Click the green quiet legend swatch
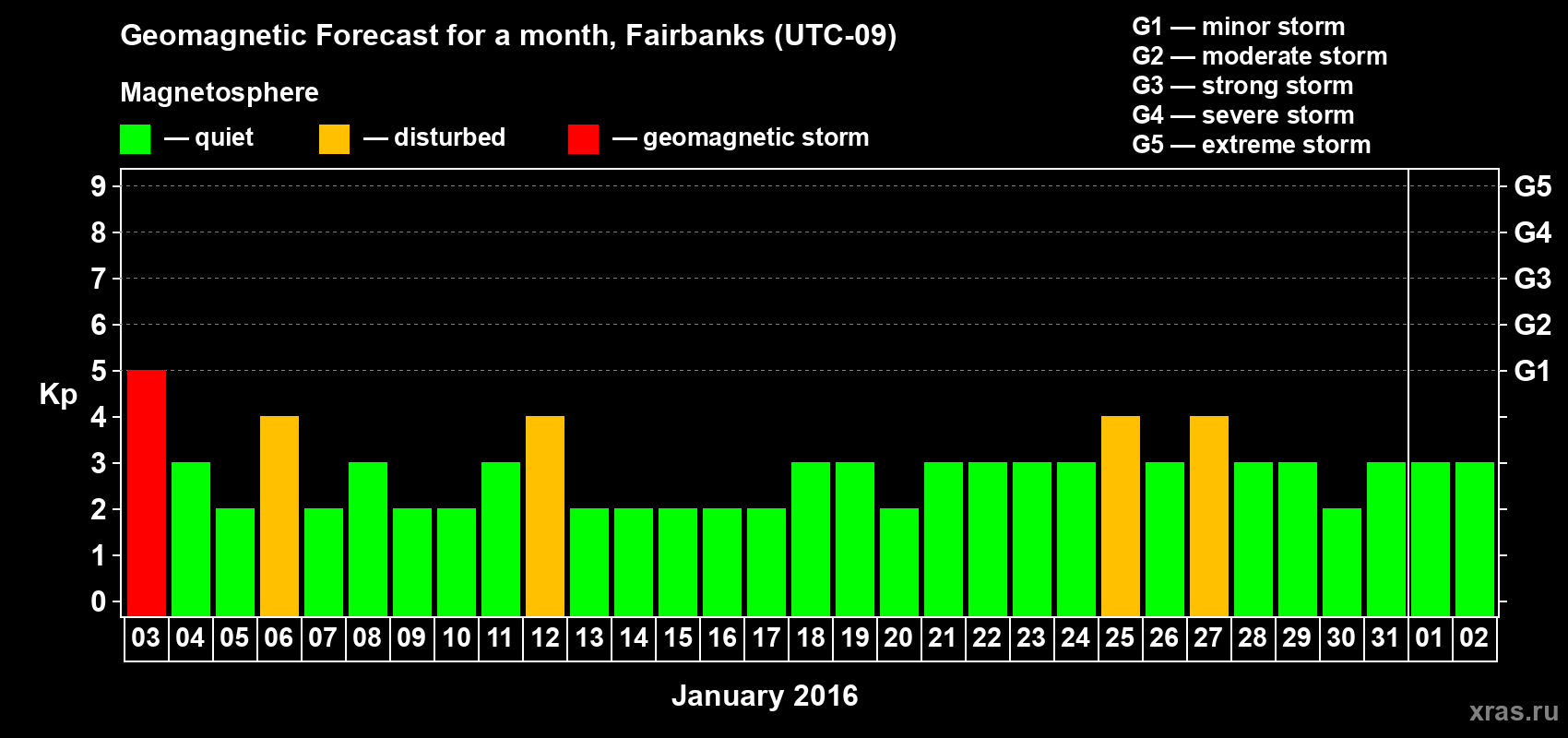 click(x=136, y=139)
